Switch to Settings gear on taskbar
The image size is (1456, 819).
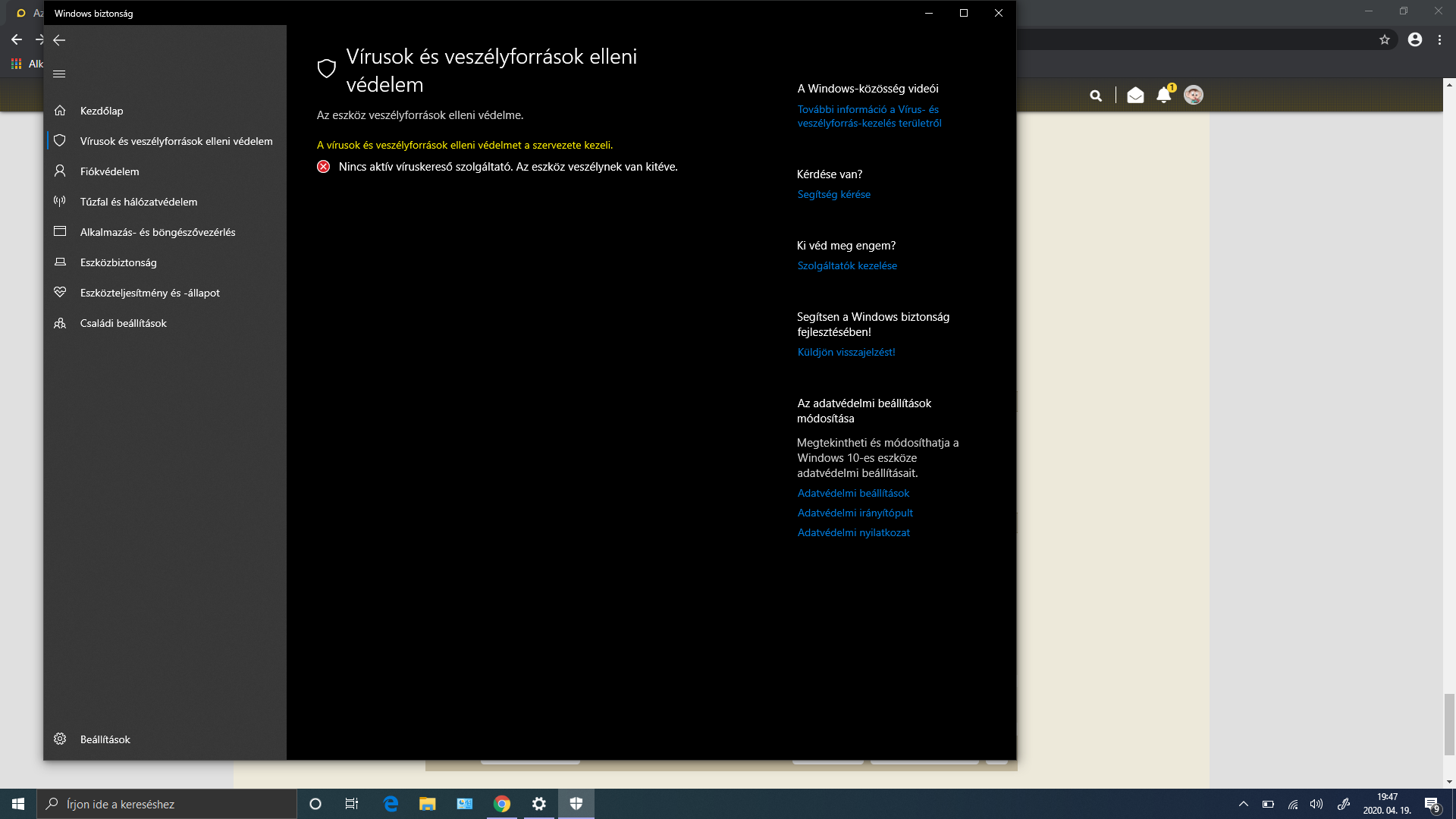tap(539, 804)
